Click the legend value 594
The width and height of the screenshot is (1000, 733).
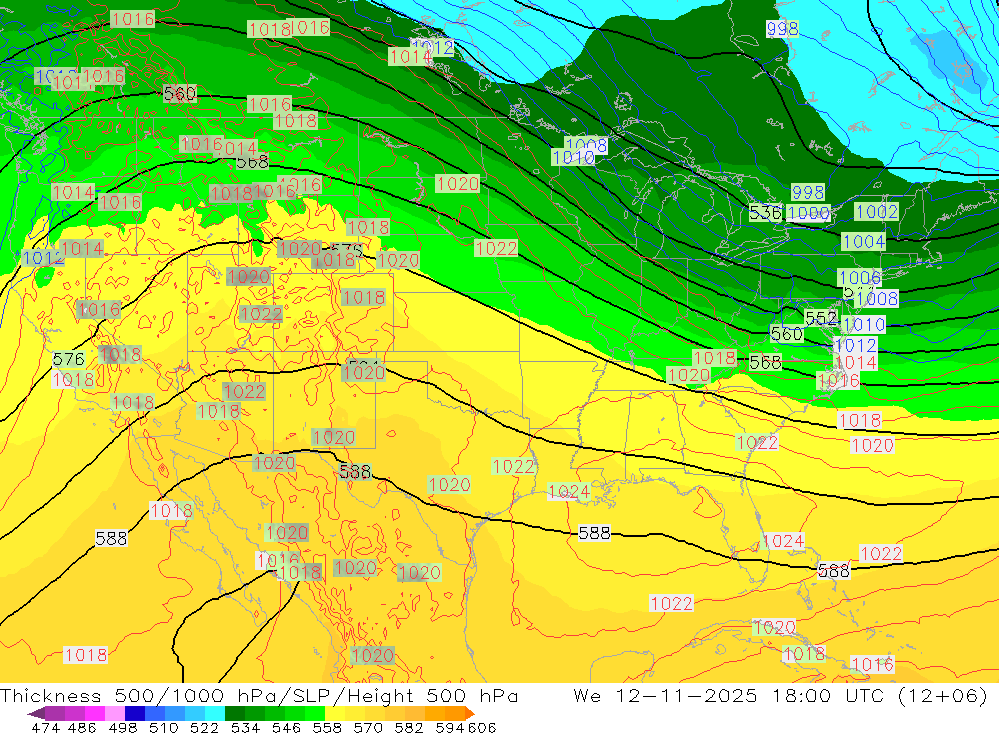point(450,728)
